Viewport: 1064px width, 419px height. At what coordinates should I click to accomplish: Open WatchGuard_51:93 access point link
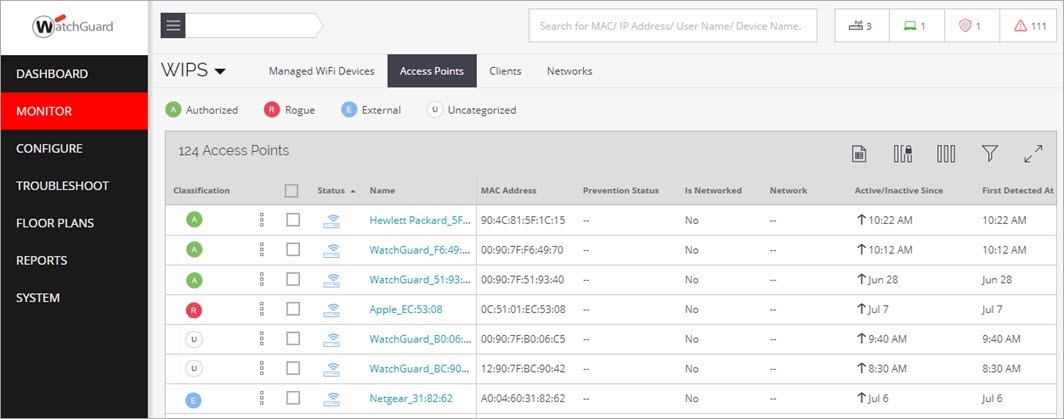pyautogui.click(x=420, y=280)
